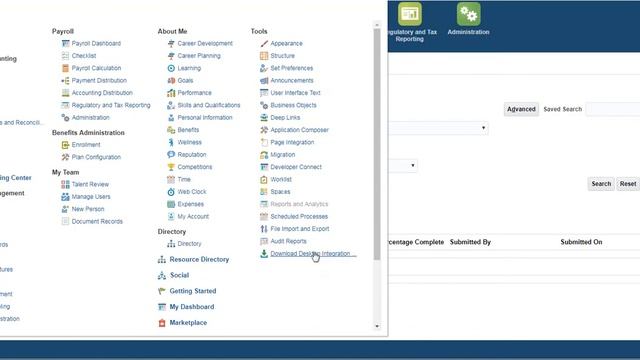Screen dimensions: 640x360
Task: Open the Wellness entry
Action: click(189, 142)
